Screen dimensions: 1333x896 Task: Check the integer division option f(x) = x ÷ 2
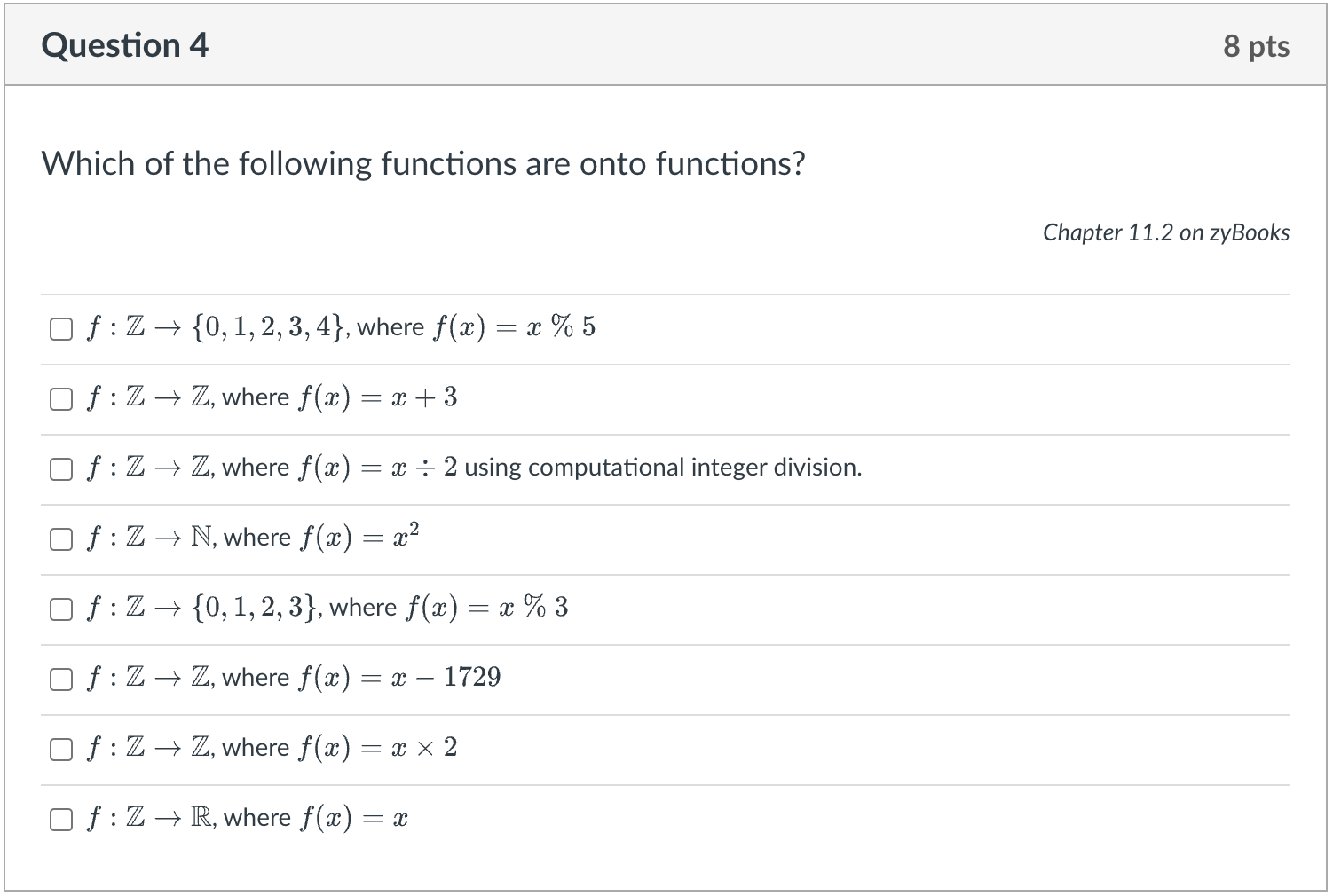point(61,468)
